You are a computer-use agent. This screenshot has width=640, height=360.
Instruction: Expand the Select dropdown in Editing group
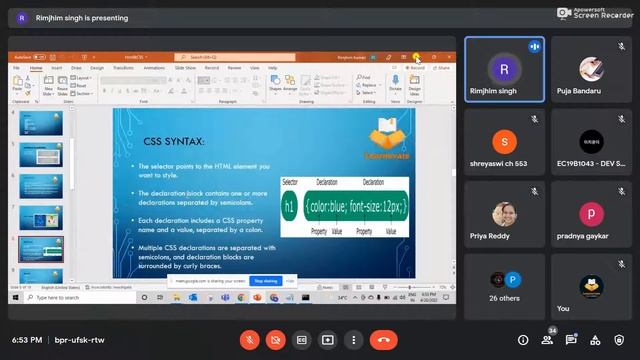(366, 93)
